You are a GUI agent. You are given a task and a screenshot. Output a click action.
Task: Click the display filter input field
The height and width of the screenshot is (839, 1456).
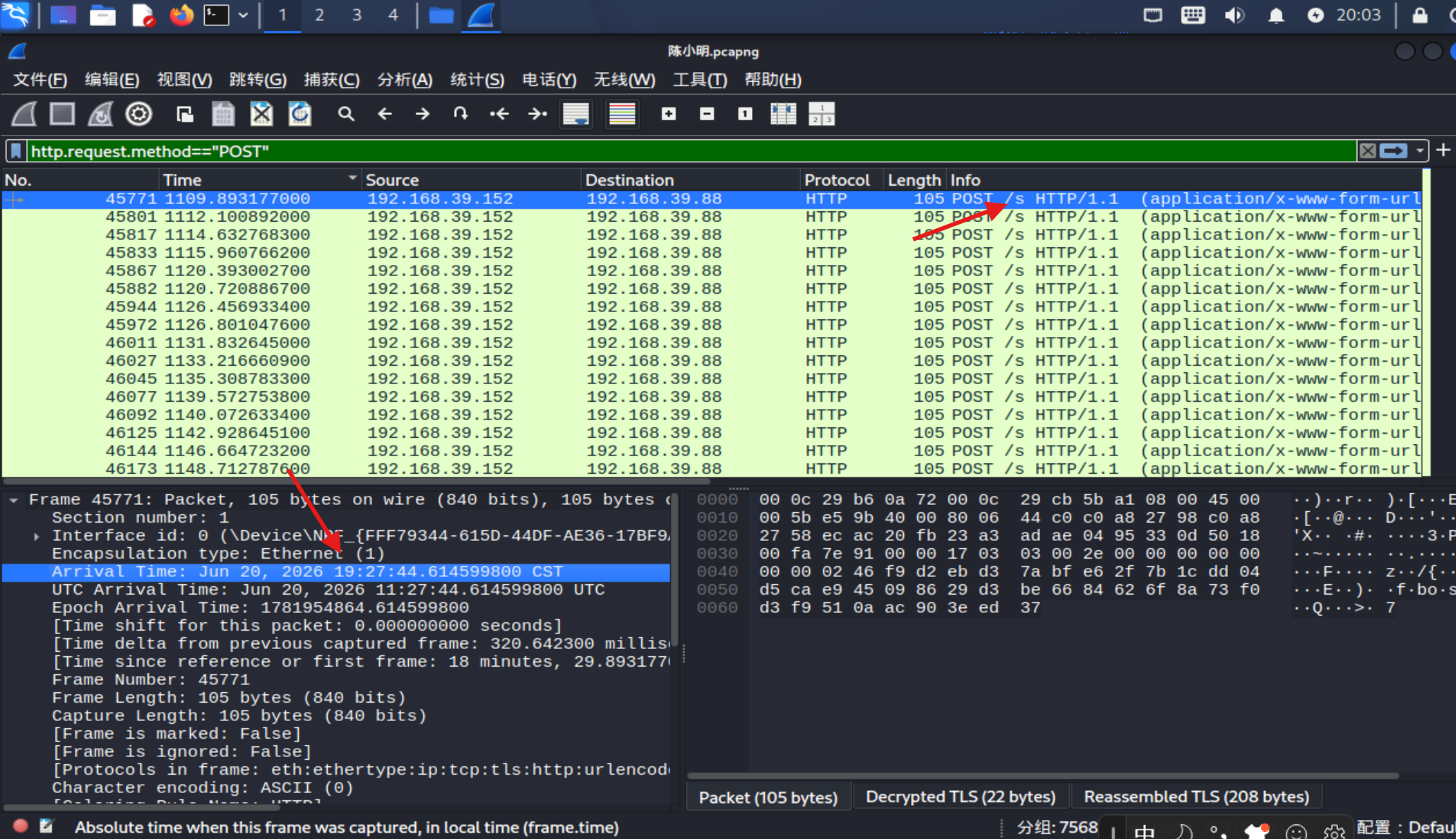point(692,150)
